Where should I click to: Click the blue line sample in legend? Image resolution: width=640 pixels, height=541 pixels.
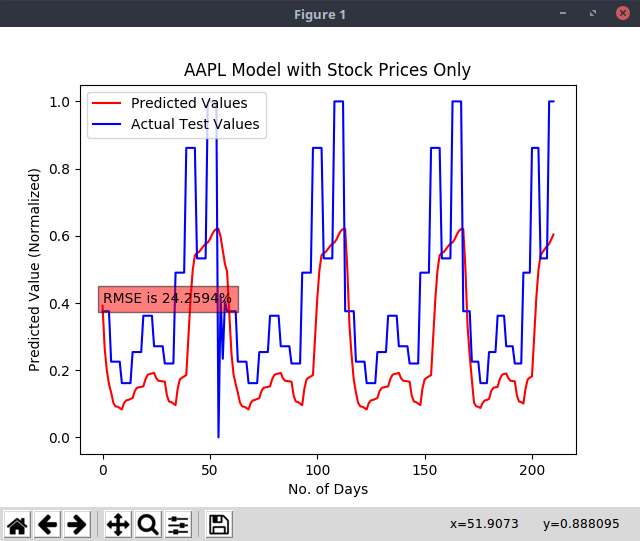pos(107,124)
